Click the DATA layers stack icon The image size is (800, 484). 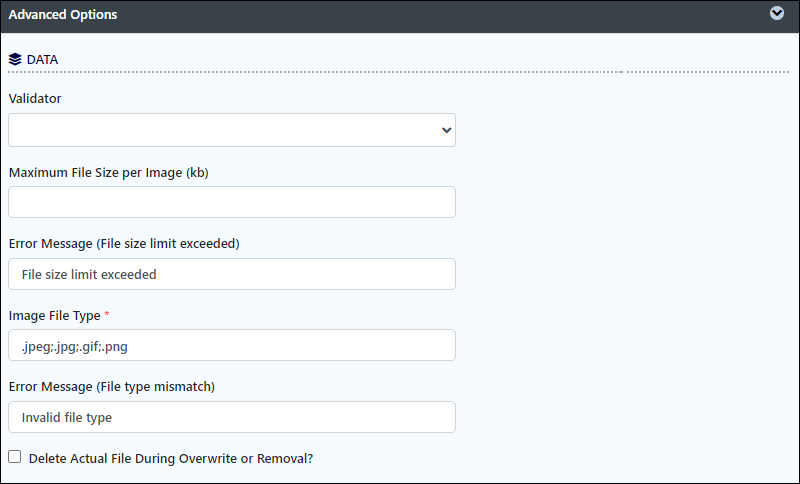tap(15, 60)
